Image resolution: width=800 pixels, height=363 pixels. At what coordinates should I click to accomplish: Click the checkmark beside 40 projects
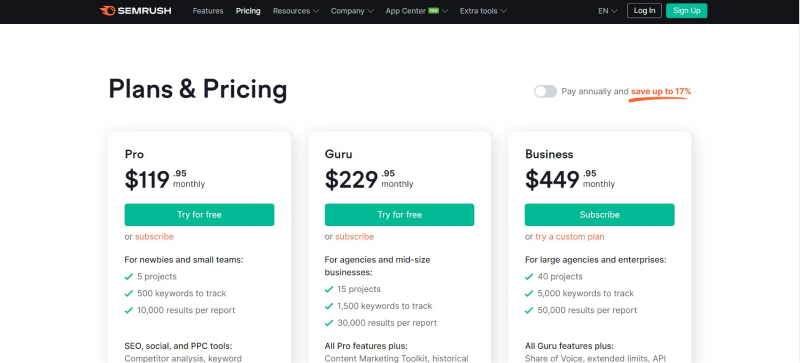529,277
